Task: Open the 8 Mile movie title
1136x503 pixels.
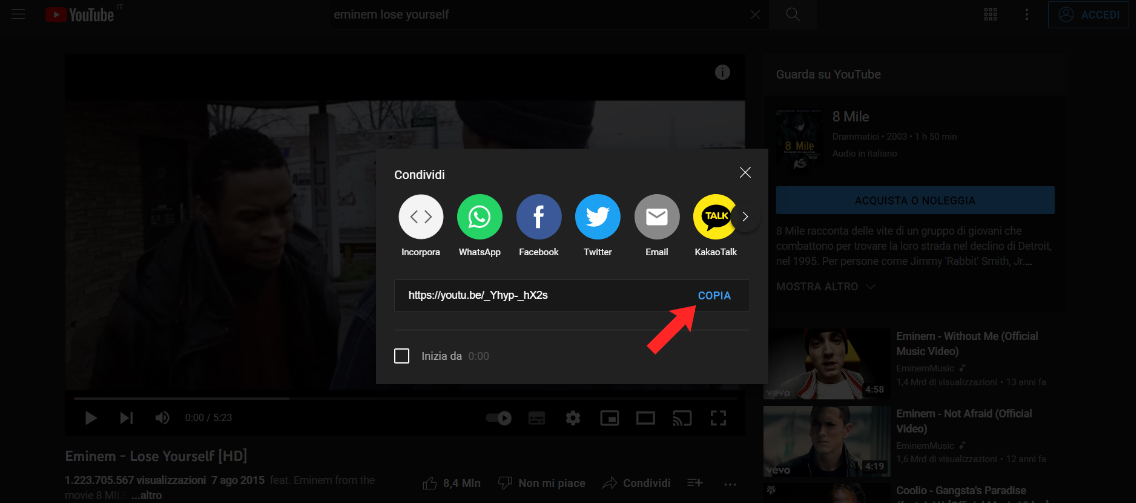Action: pyautogui.click(x=851, y=117)
